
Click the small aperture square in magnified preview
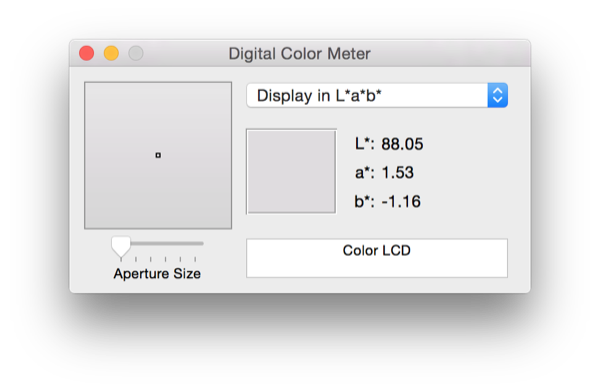158,155
